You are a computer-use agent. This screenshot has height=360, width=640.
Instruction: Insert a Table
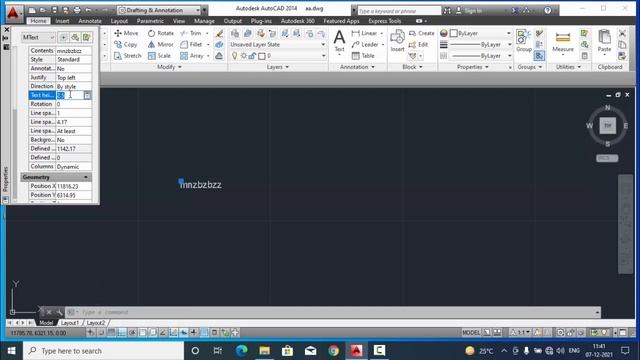[x=363, y=56]
